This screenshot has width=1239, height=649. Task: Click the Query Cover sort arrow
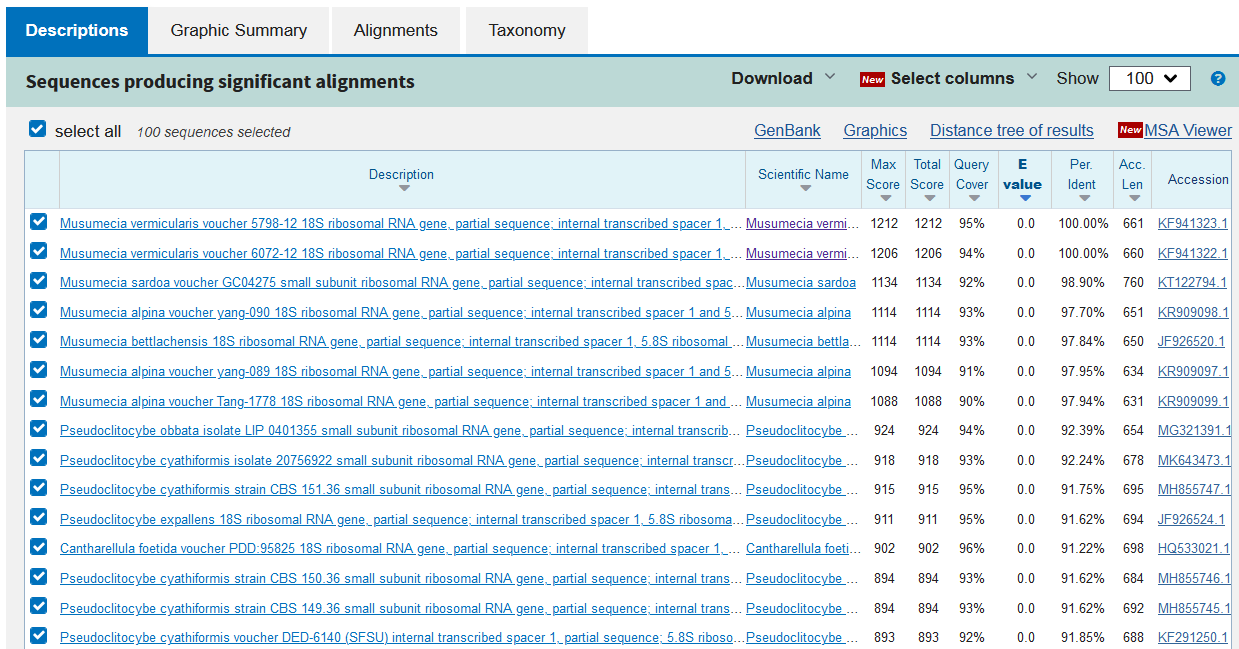click(972, 198)
